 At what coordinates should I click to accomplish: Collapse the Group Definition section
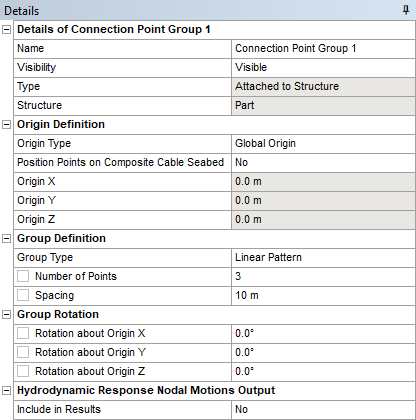click(6, 239)
